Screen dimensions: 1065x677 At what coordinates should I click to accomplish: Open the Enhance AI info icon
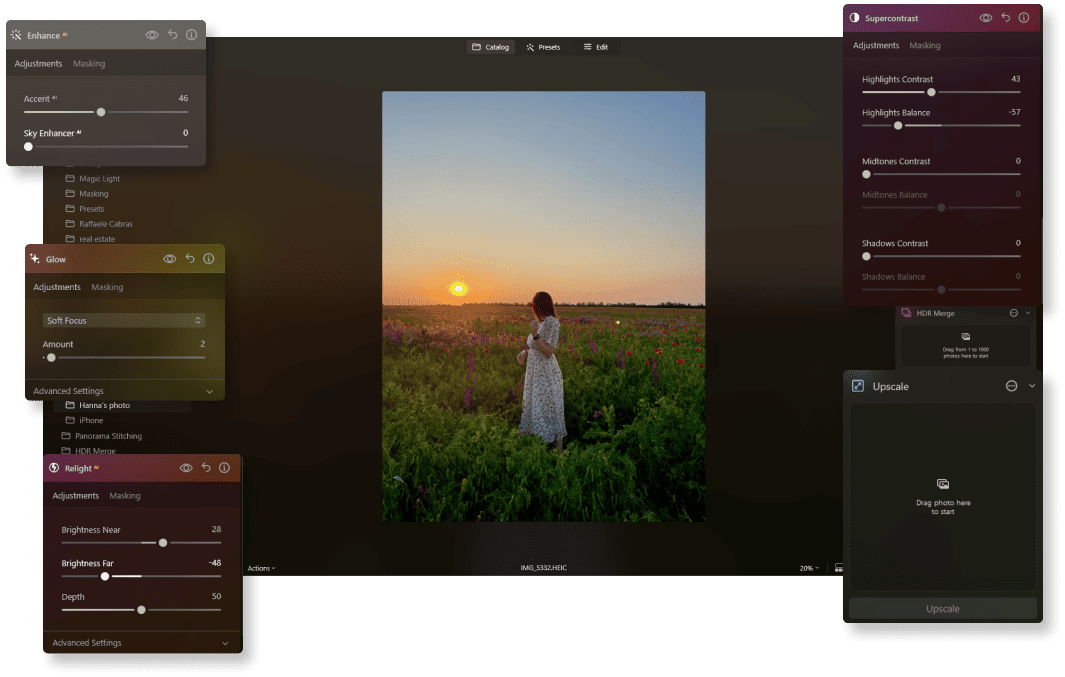point(191,34)
